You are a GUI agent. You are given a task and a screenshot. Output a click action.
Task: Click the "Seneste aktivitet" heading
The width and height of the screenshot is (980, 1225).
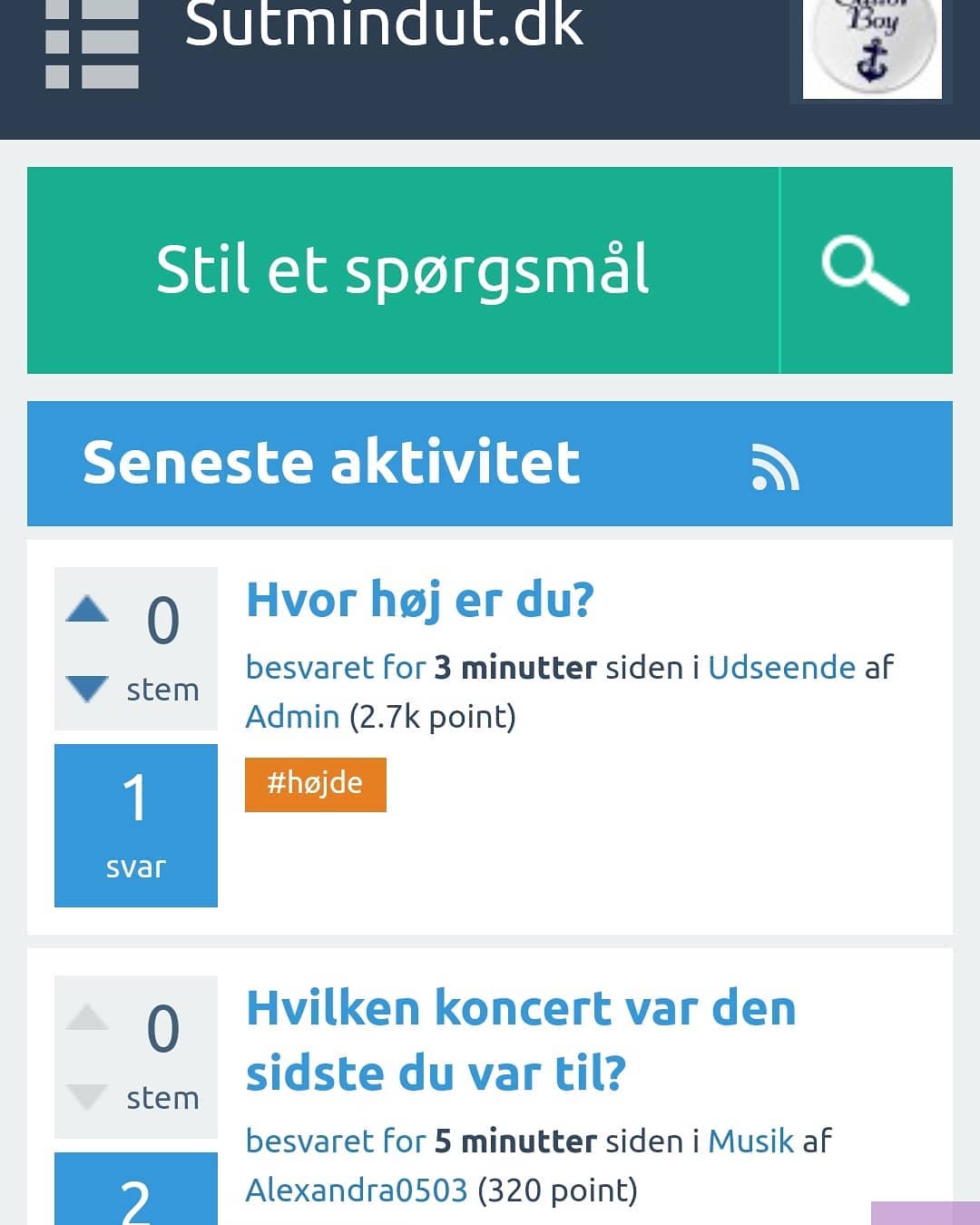tap(331, 463)
